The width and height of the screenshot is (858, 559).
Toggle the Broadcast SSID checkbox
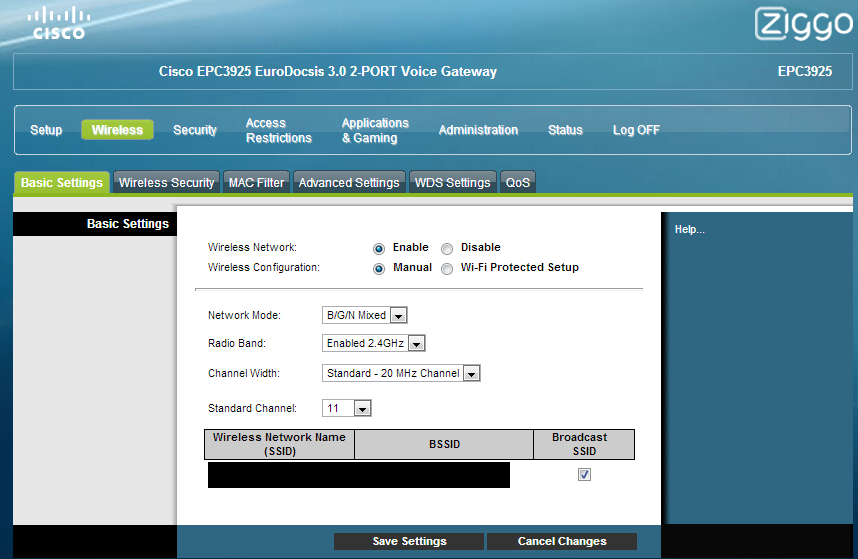[x=584, y=474]
